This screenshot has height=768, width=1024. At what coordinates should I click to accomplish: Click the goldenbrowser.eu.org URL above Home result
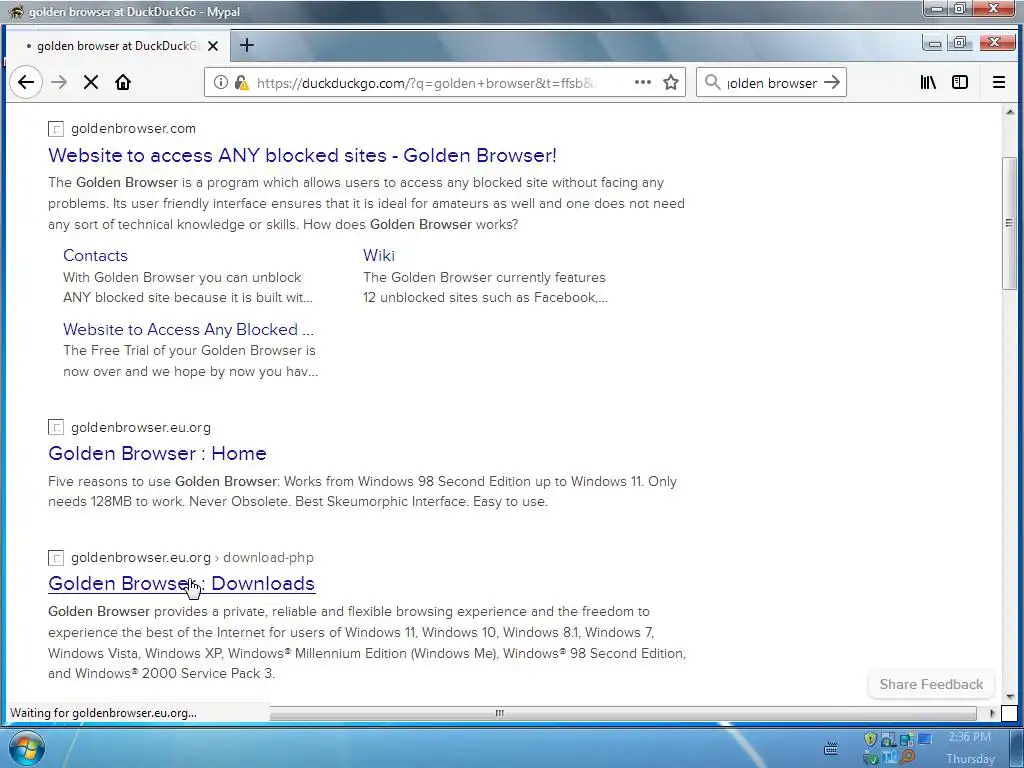coord(141,428)
